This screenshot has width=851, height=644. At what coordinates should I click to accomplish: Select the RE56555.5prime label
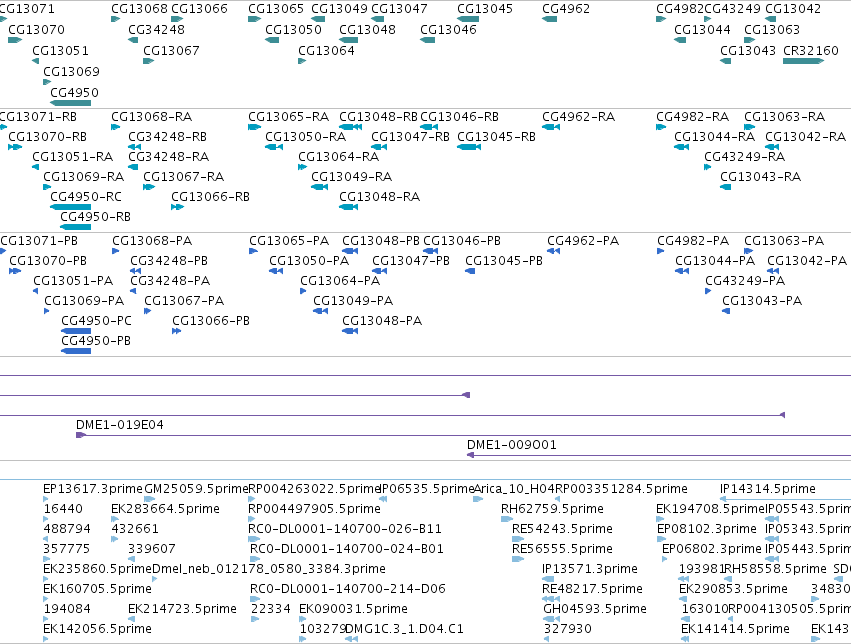(x=562, y=549)
